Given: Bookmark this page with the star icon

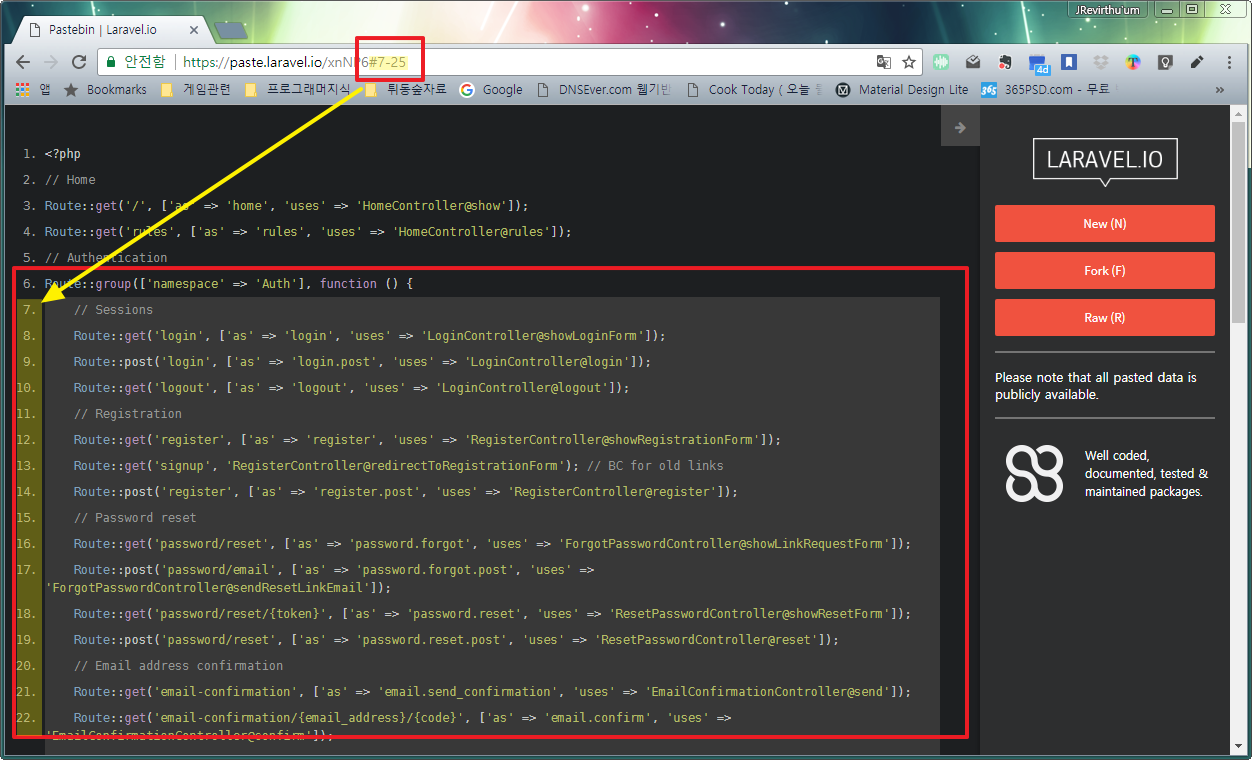Looking at the screenshot, I should pyautogui.click(x=909, y=62).
